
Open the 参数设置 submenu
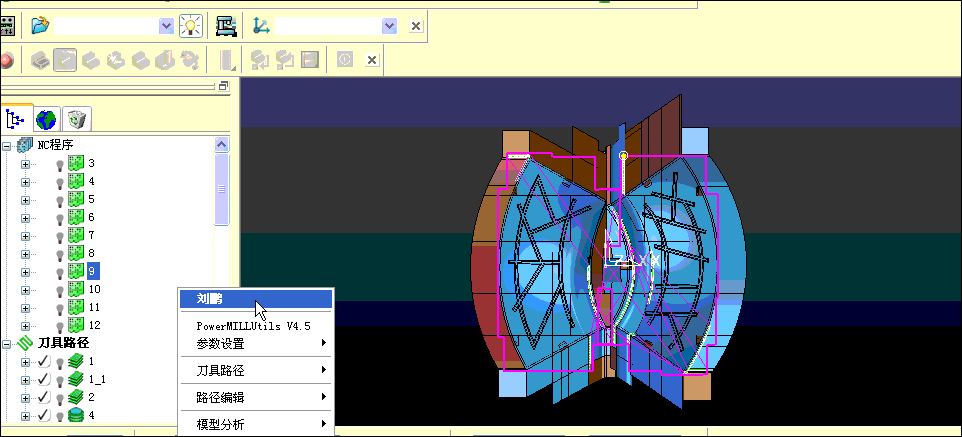coord(256,344)
